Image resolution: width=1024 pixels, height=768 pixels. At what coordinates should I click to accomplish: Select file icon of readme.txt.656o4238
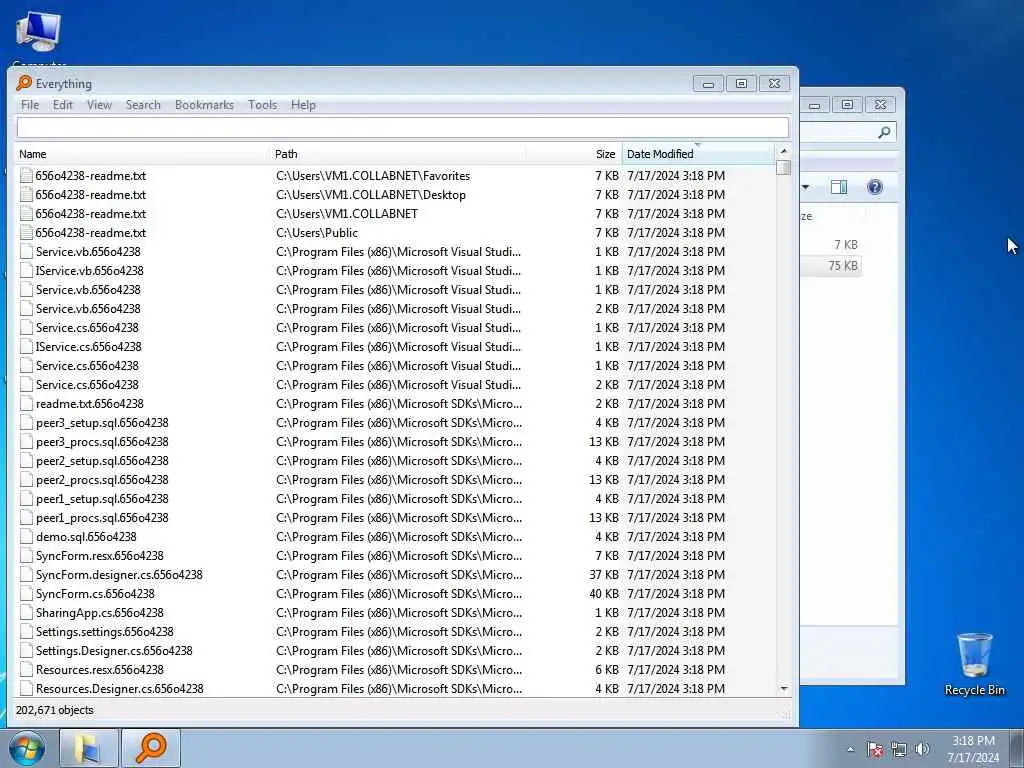(x=26, y=404)
